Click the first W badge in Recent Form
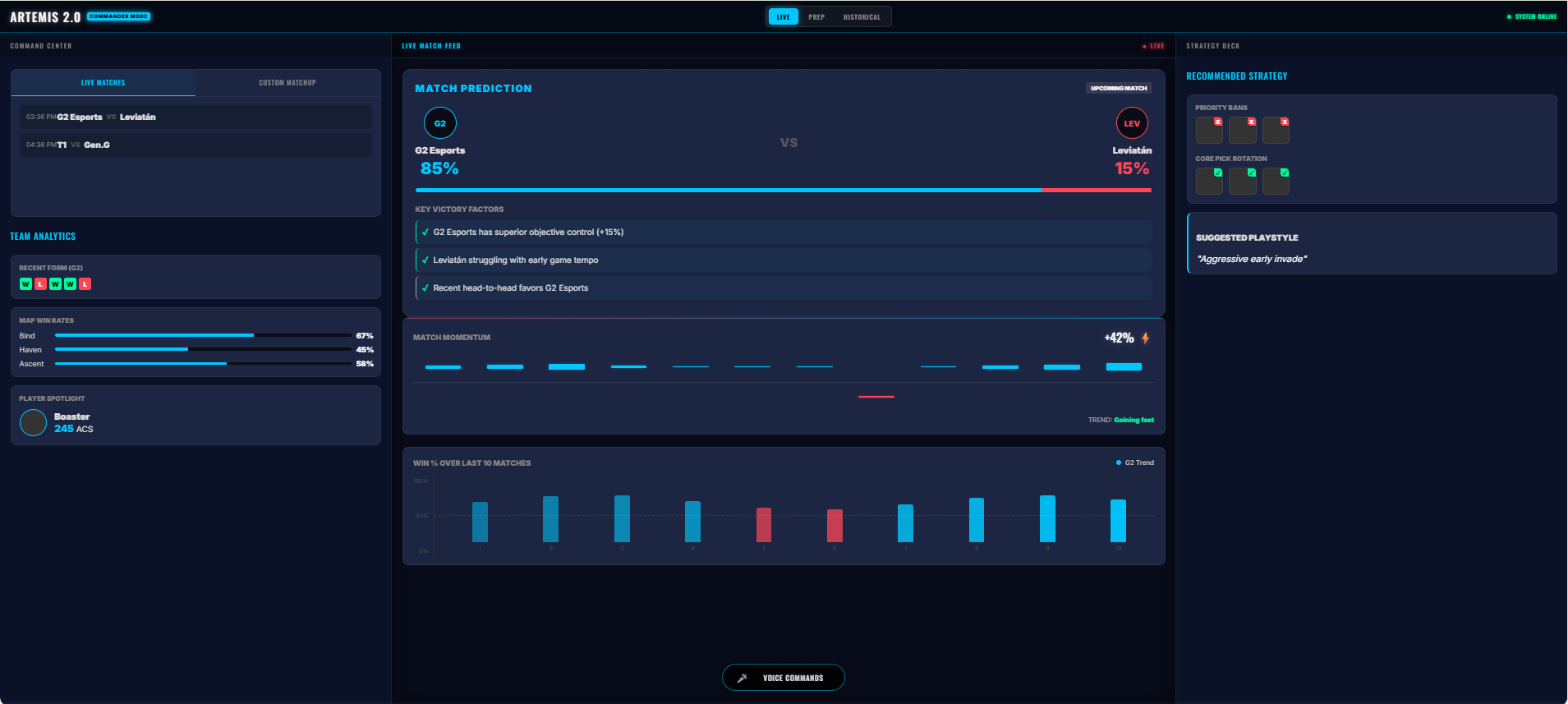The width and height of the screenshot is (1568, 704). (25, 284)
